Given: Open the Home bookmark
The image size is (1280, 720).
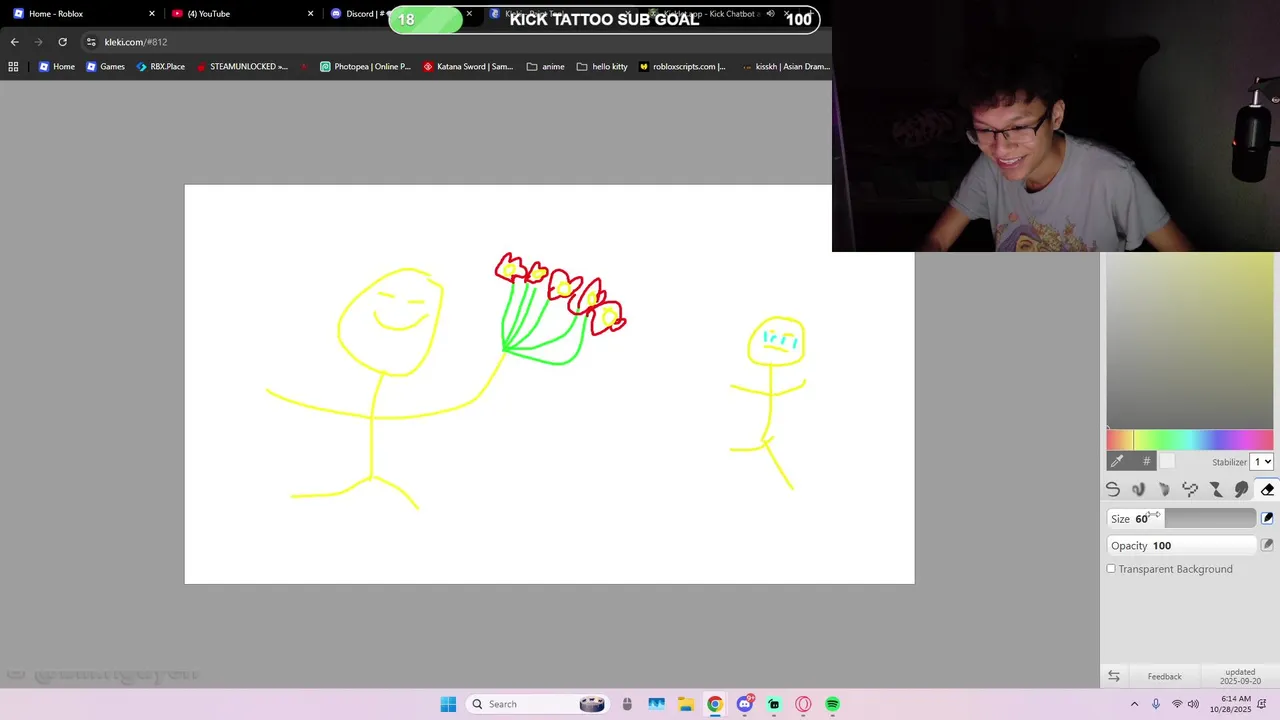Looking at the screenshot, I should [56, 67].
